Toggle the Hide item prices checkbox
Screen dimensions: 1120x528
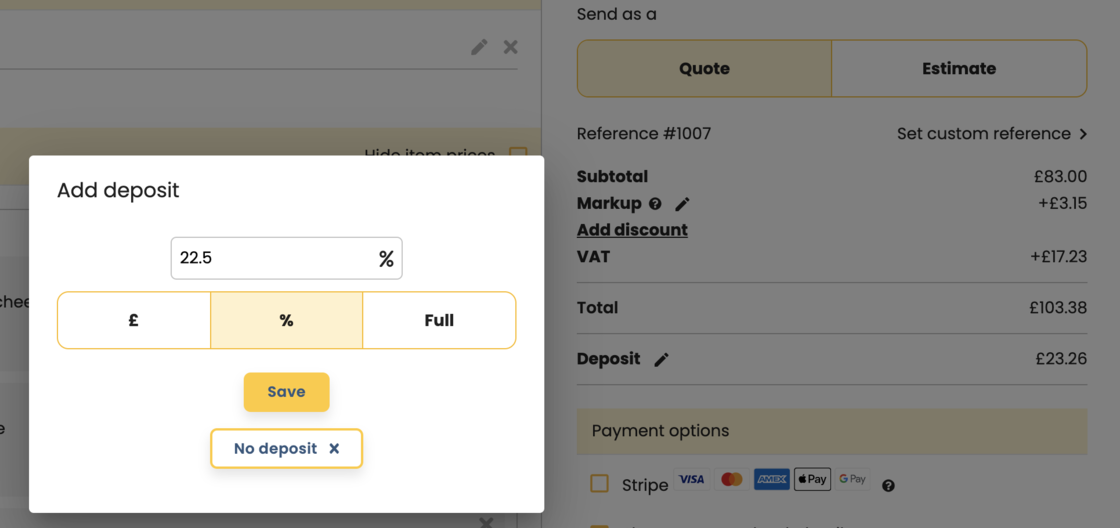coord(518,154)
